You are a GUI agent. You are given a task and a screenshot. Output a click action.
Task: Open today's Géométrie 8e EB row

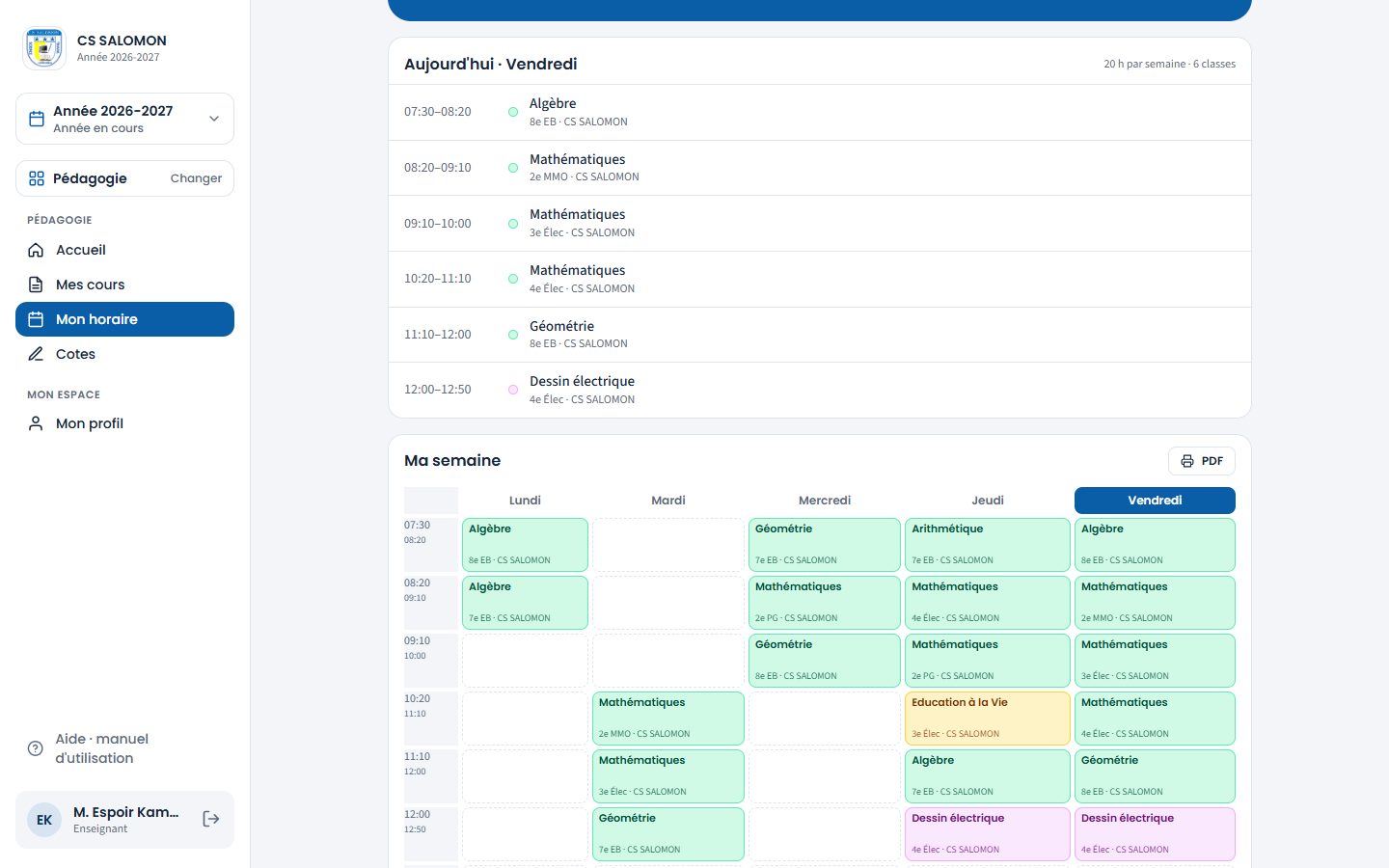820,335
